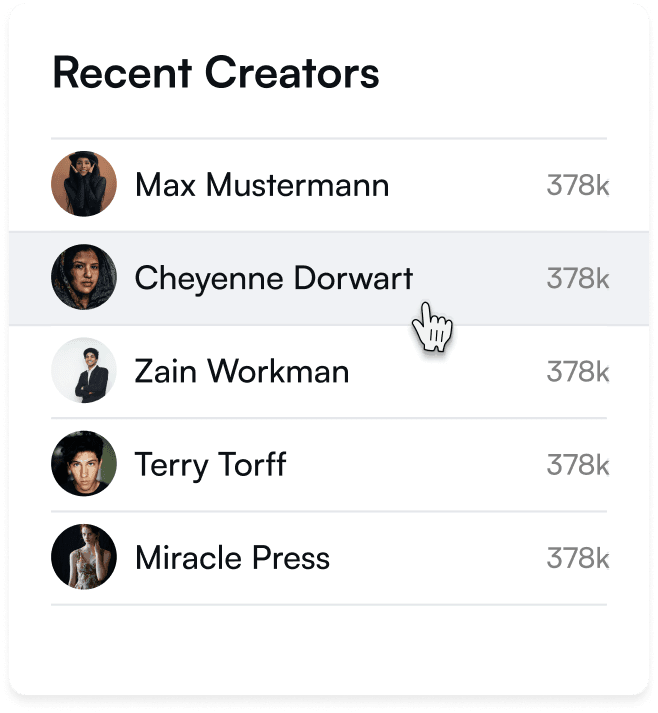Open the Terry Torff name link

[x=211, y=465]
